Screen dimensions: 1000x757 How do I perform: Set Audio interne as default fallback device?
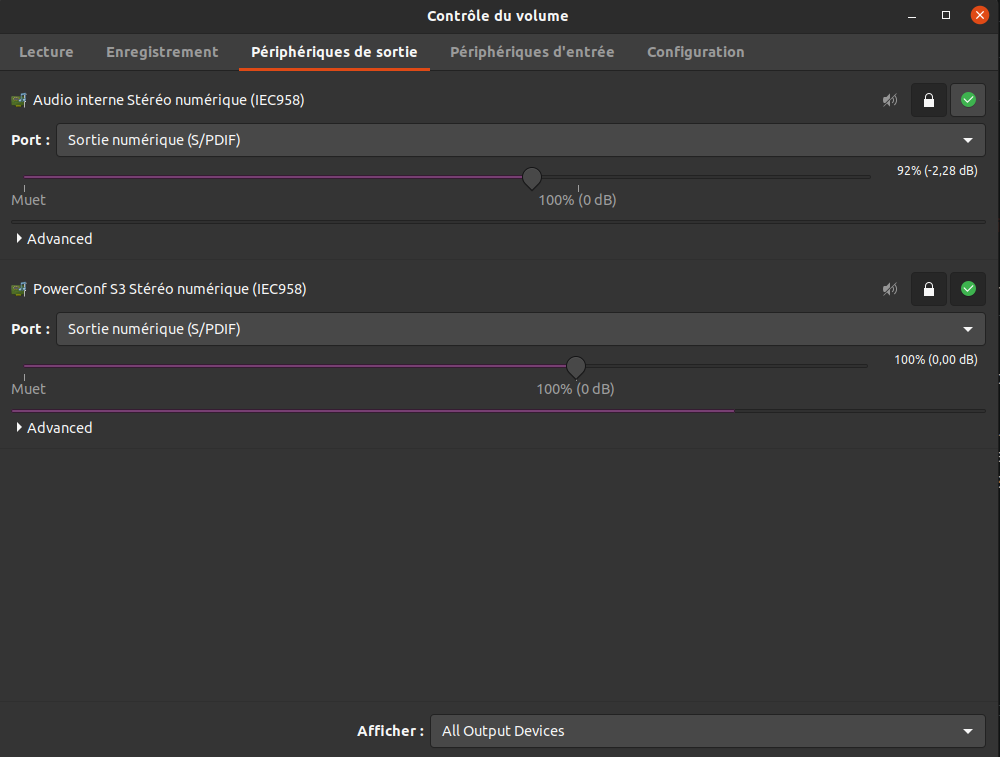click(967, 100)
